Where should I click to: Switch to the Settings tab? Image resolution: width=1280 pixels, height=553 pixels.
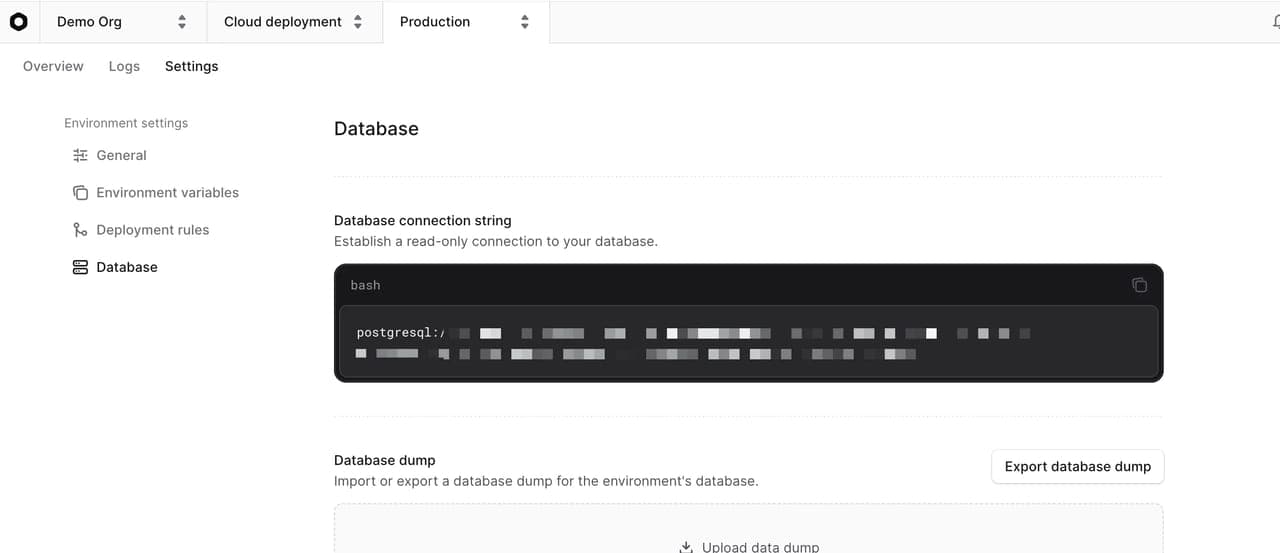(x=191, y=66)
